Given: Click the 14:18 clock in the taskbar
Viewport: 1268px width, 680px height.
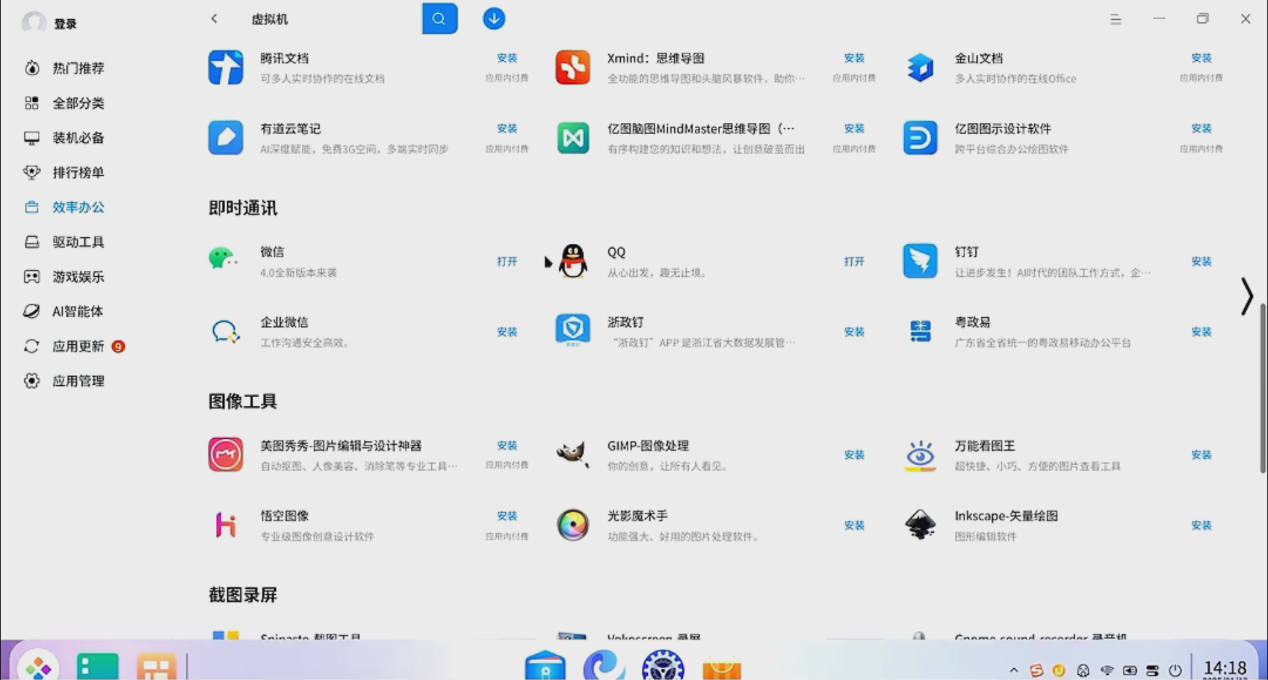Looking at the screenshot, I should tap(1225, 668).
